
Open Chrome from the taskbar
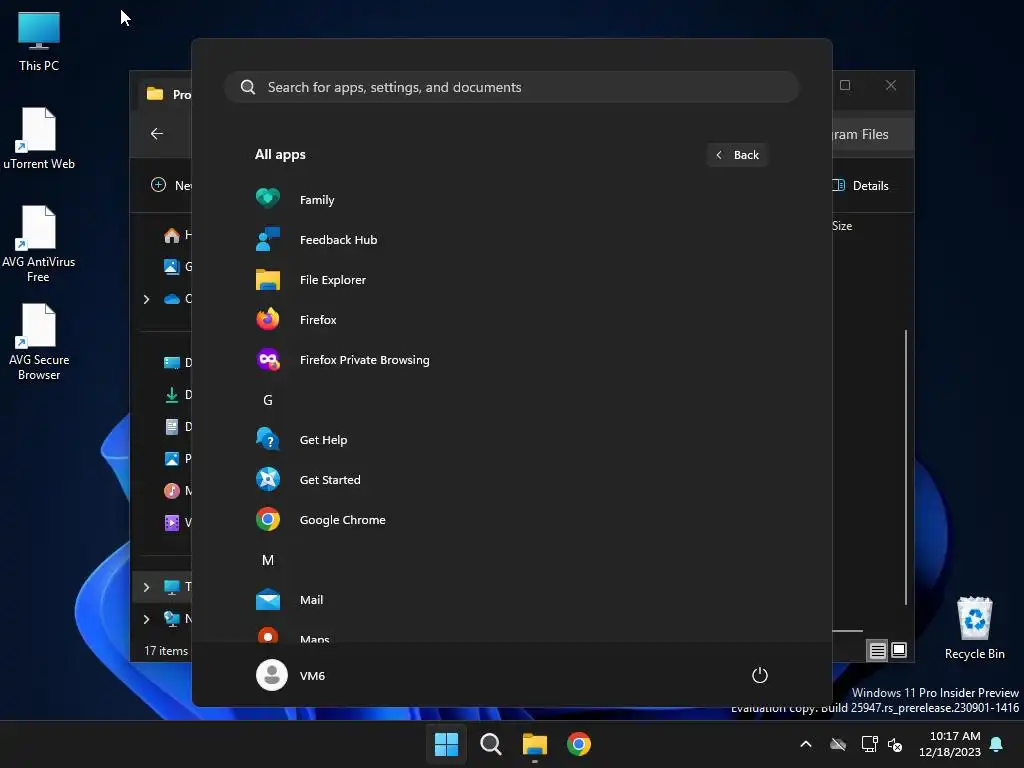click(579, 744)
